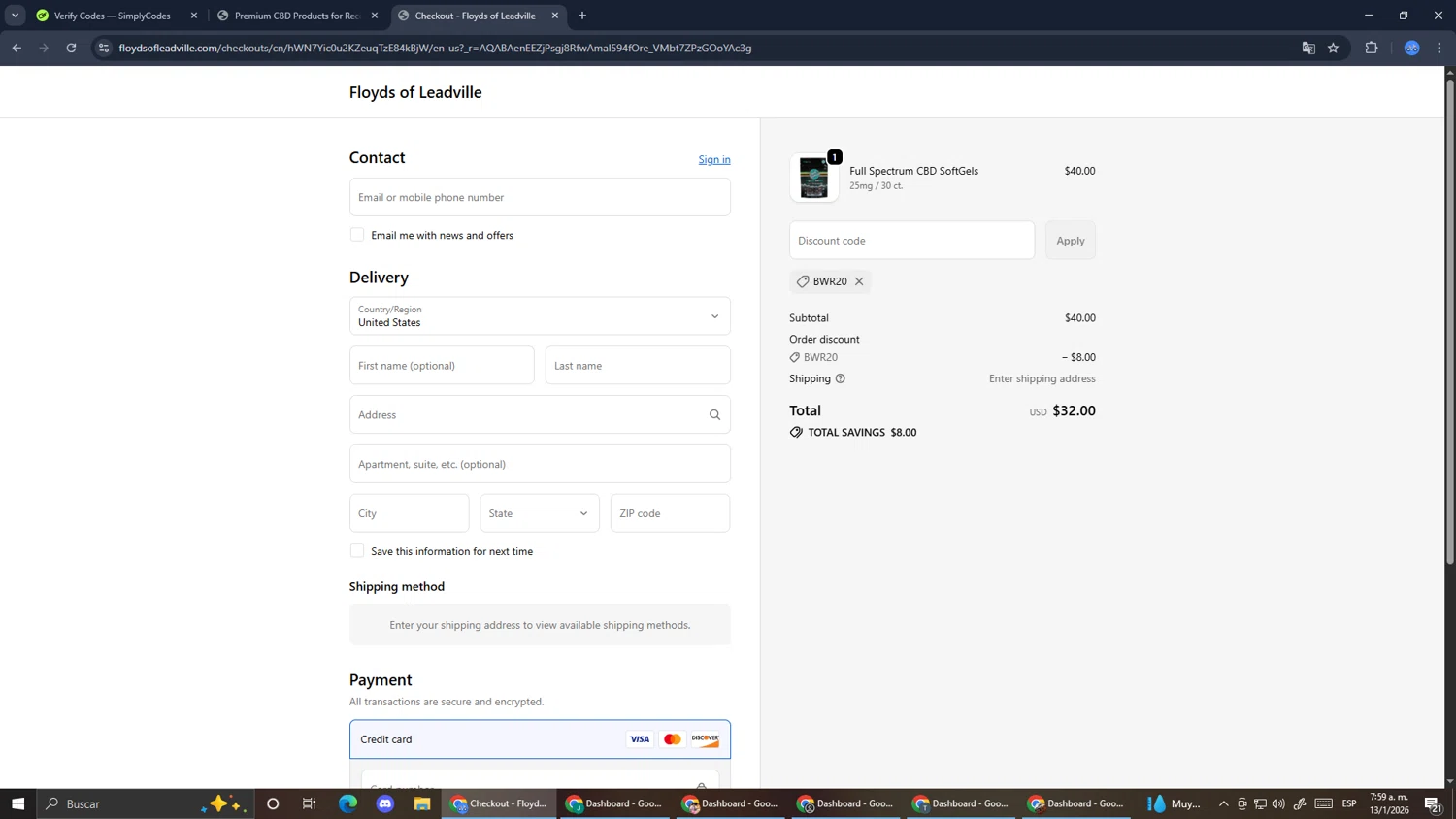Toggle Email me with news and offers
The image size is (1456, 819).
click(x=357, y=235)
